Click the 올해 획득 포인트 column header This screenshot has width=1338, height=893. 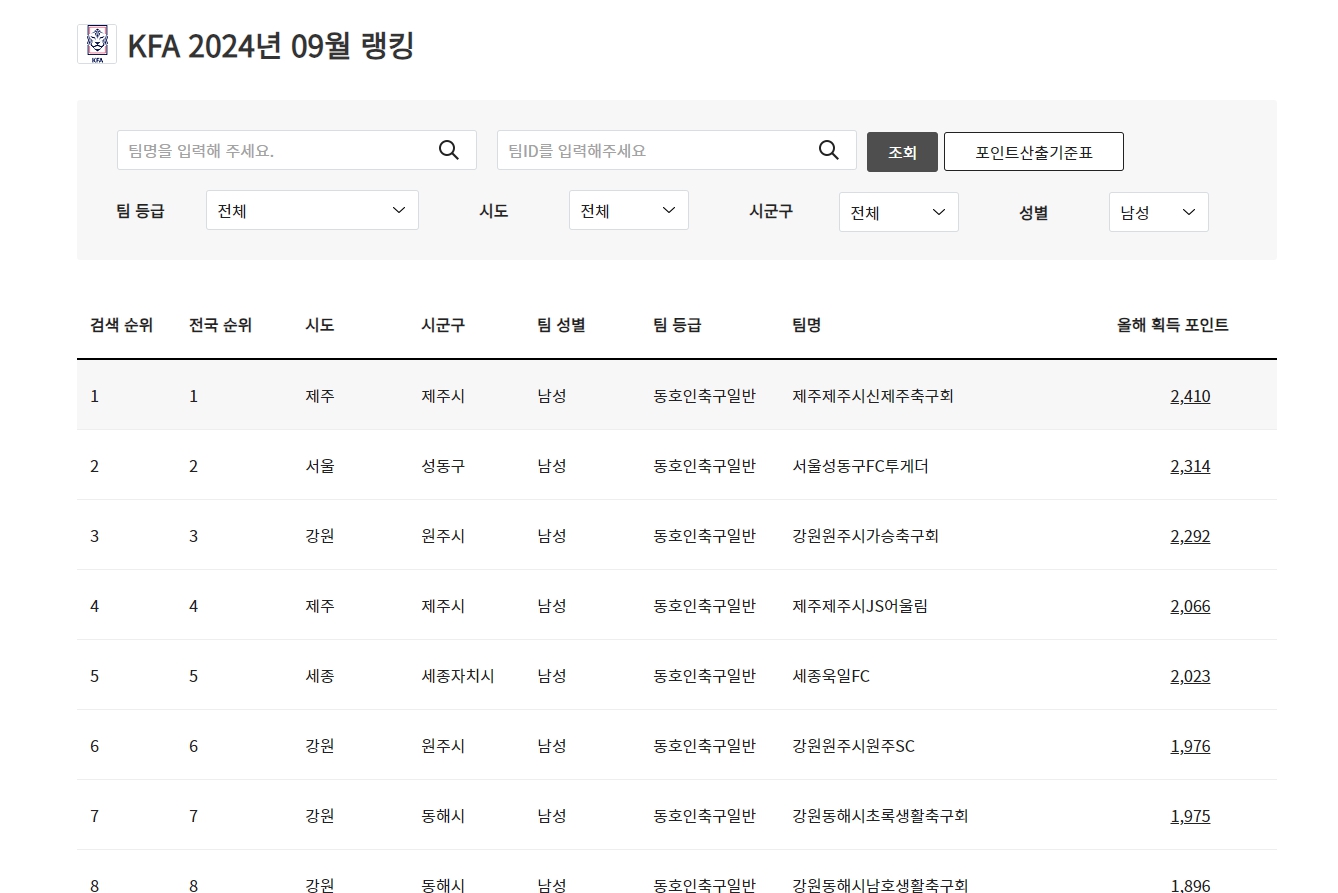1172,325
